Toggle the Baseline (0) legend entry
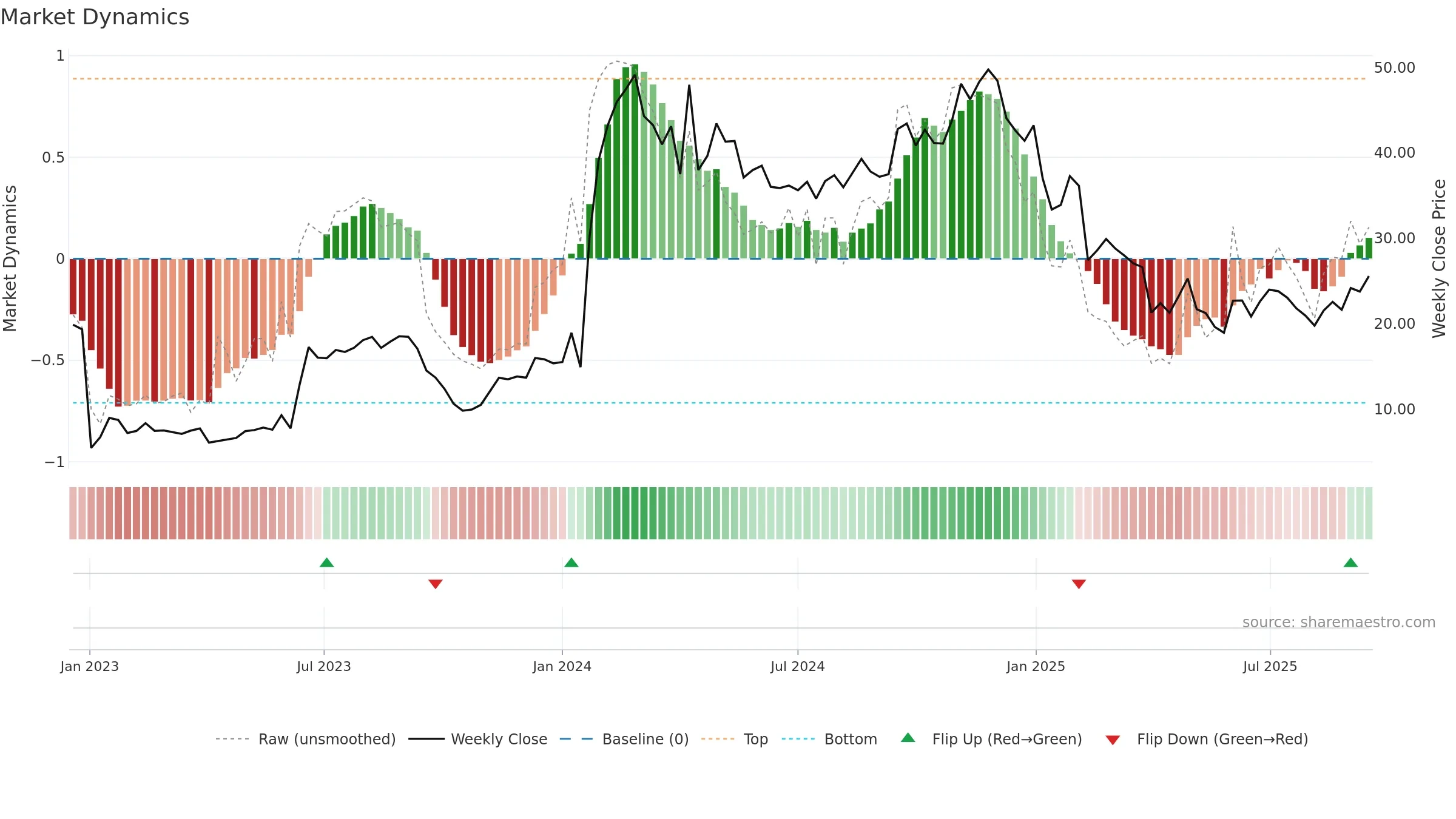This screenshot has width=1456, height=819. click(x=624, y=739)
